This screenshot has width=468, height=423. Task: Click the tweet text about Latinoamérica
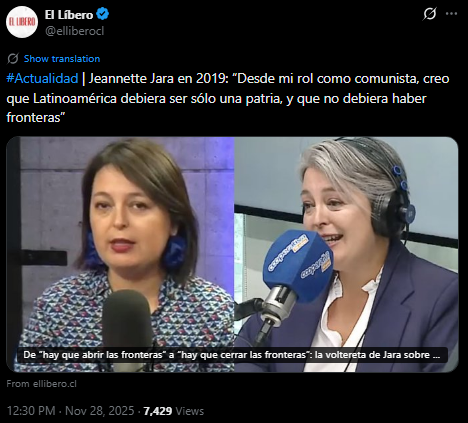tap(228, 98)
